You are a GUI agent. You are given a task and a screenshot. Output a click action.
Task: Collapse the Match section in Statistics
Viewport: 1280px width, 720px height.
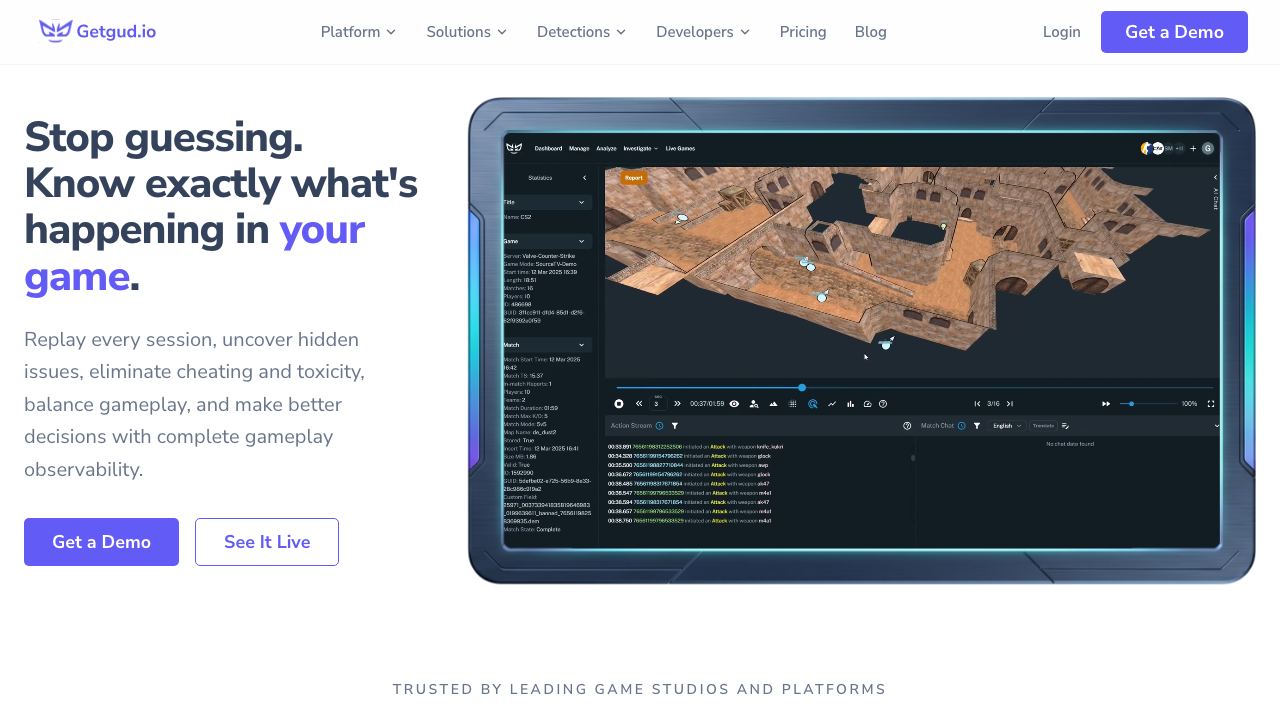coord(581,345)
